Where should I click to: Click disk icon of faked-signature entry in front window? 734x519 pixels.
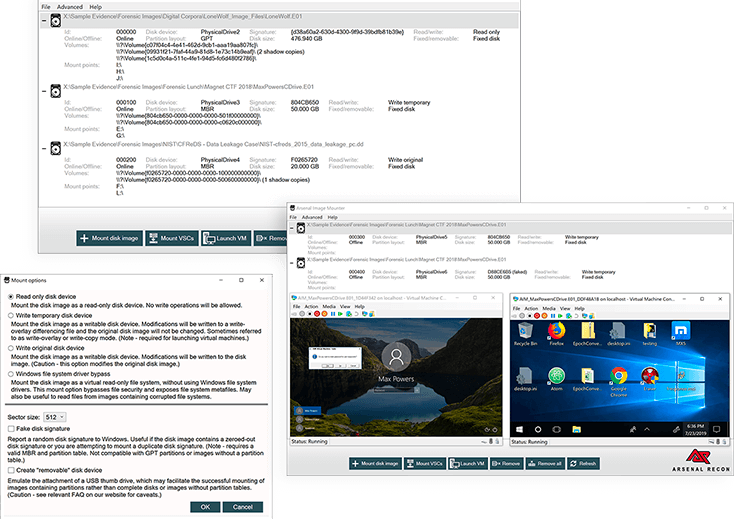301,263
